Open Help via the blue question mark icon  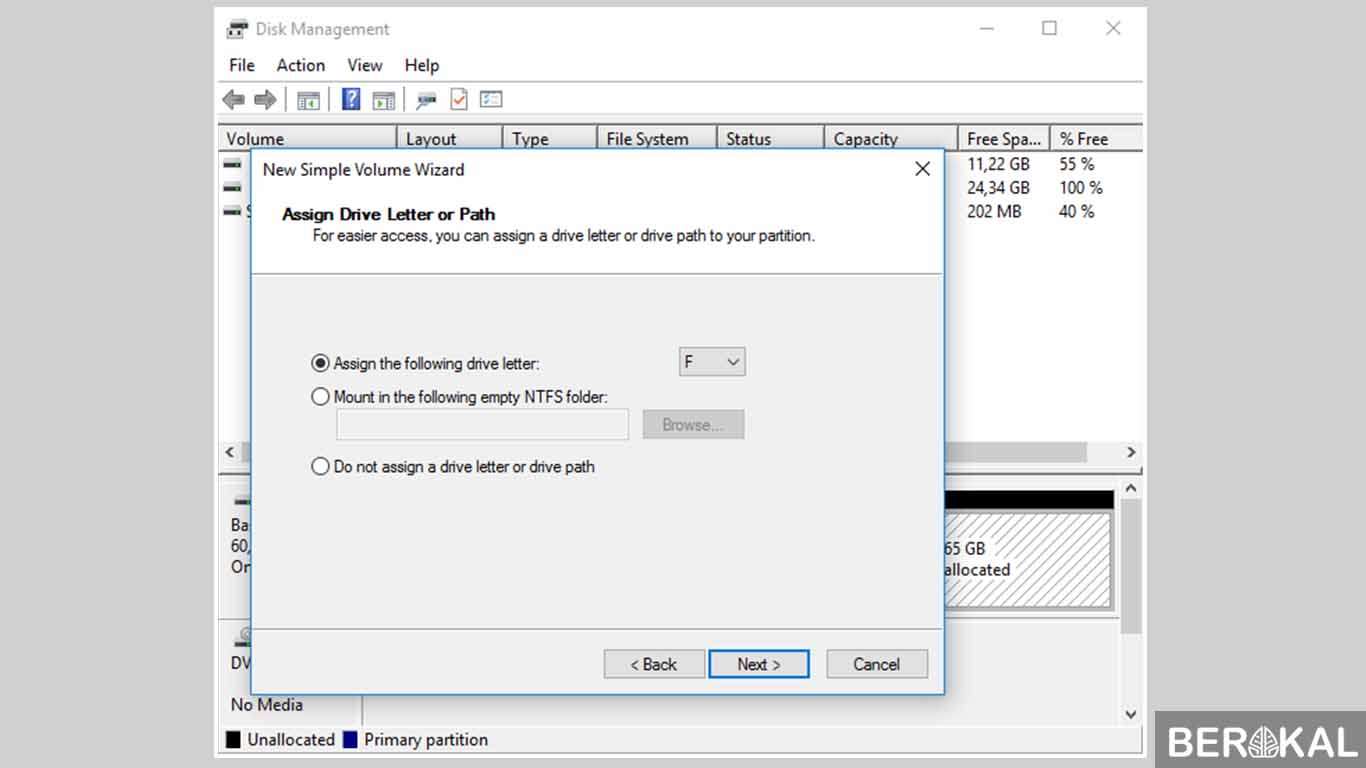(351, 99)
